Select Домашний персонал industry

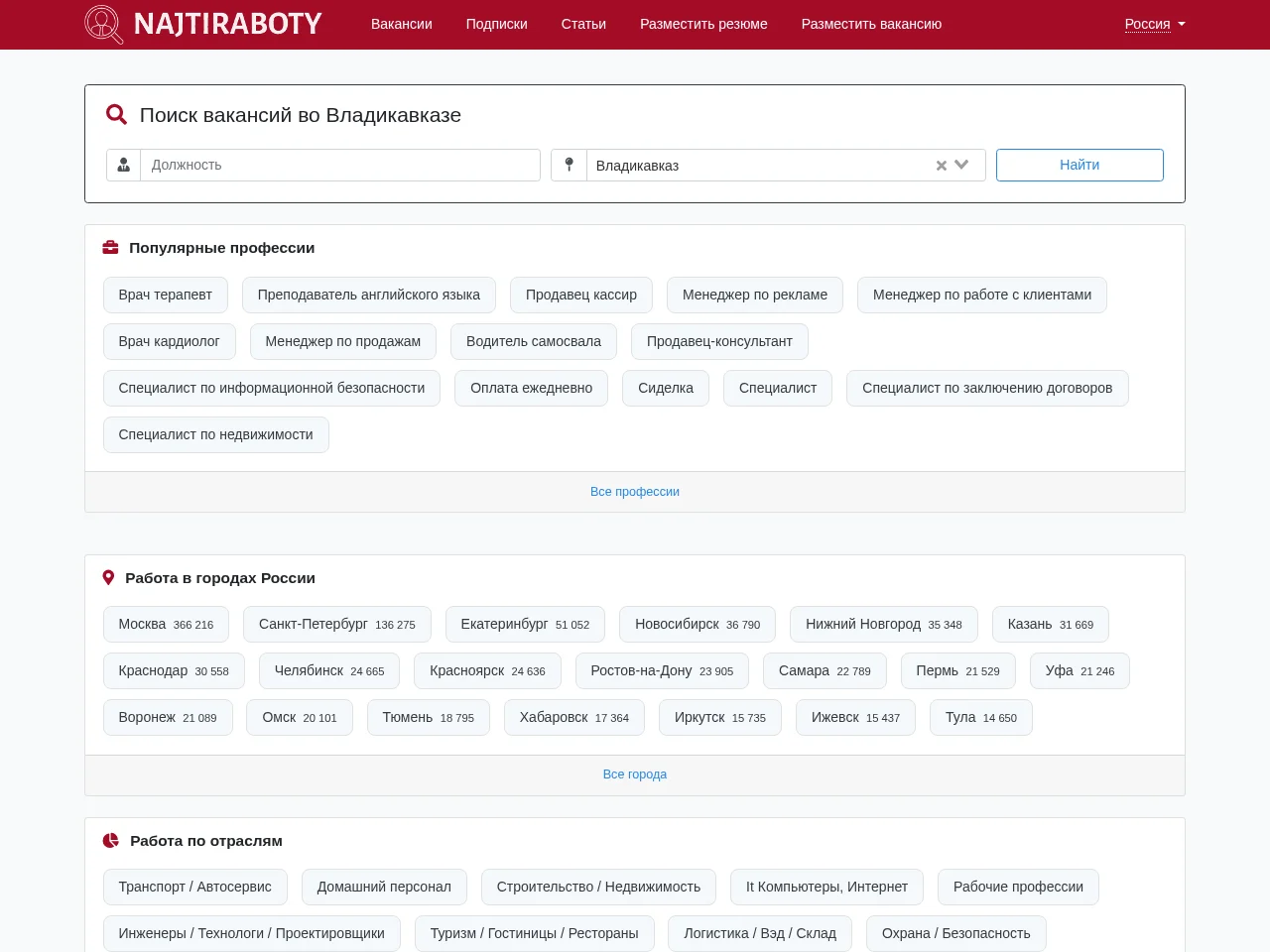click(x=384, y=887)
